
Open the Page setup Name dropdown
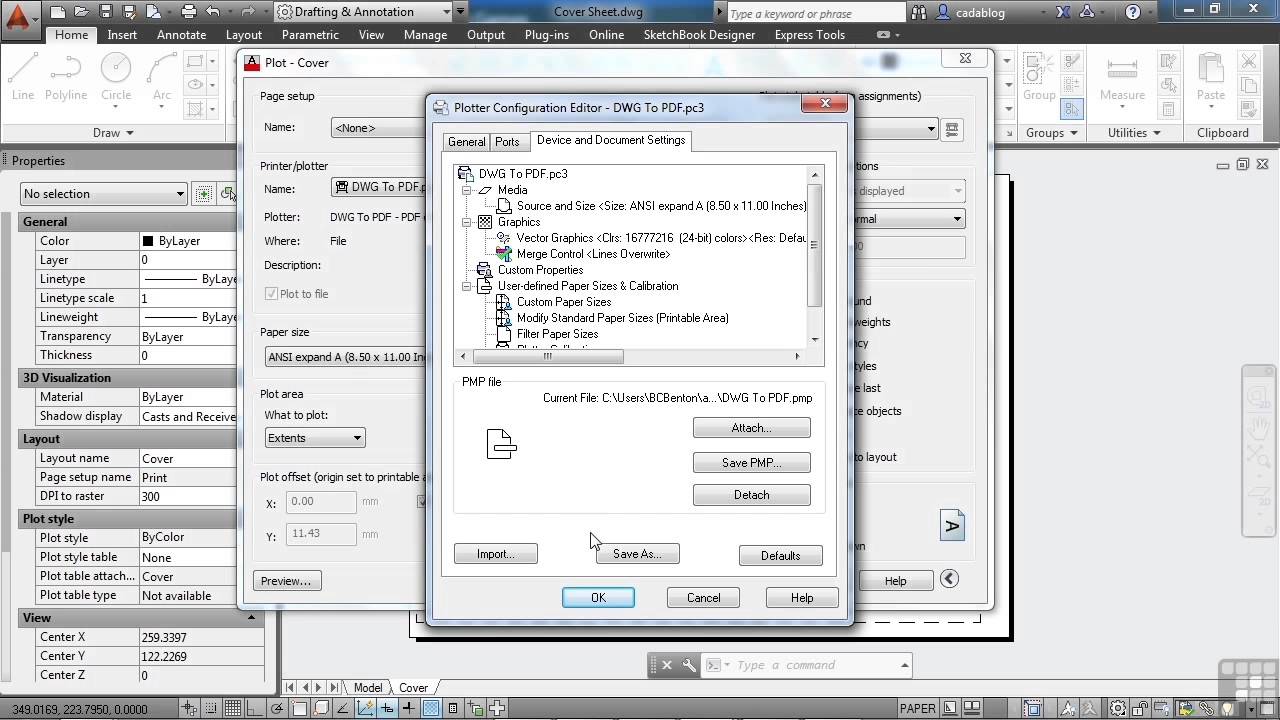coord(380,128)
